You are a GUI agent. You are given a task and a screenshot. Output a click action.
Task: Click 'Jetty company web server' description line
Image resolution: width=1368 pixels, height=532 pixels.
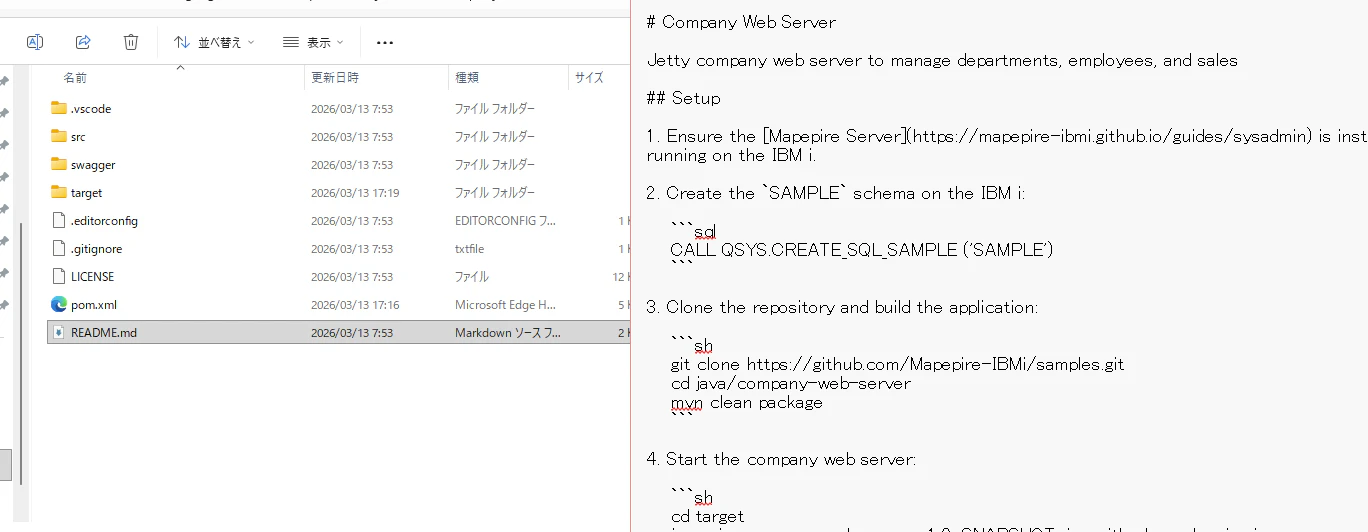tap(942, 60)
